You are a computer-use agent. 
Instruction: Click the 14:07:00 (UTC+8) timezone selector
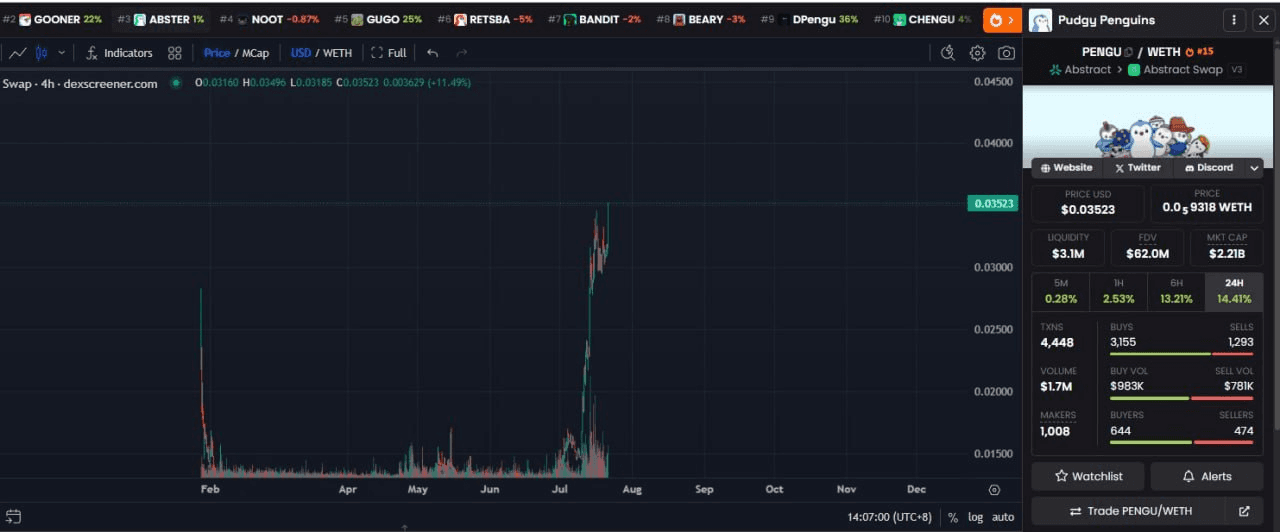(x=888, y=517)
